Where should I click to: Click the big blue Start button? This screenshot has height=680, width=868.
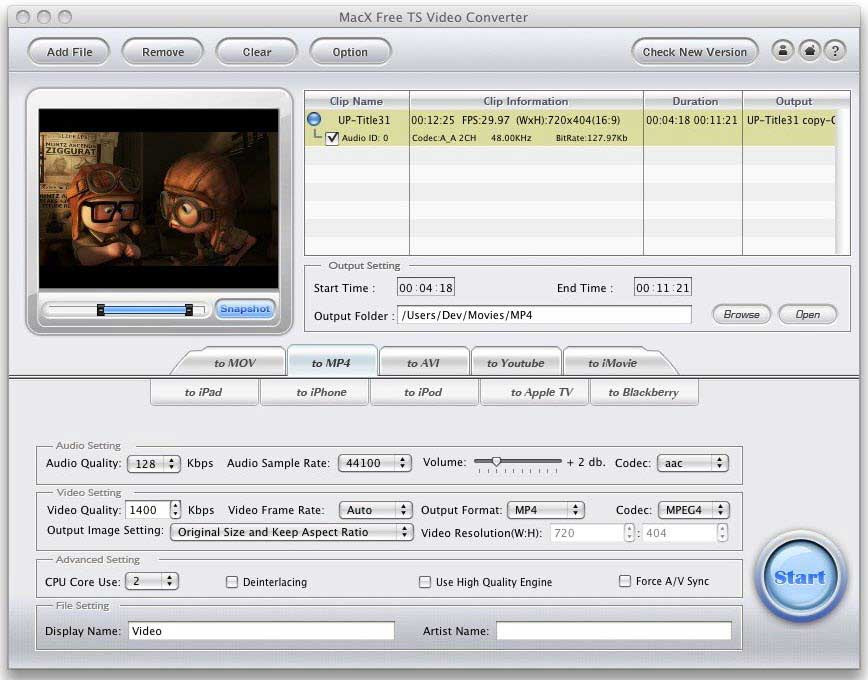pos(800,577)
